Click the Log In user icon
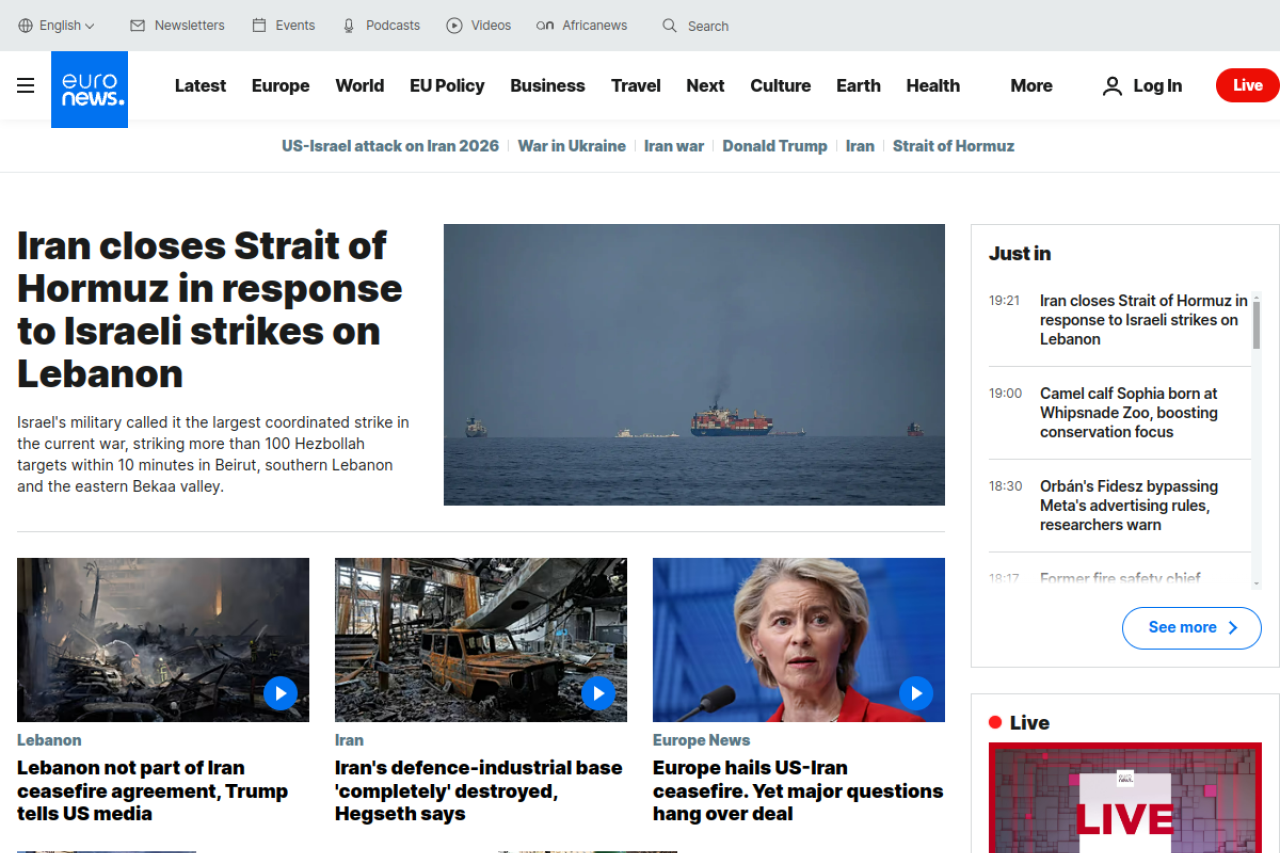Viewport: 1280px width, 853px height. 1112,86
